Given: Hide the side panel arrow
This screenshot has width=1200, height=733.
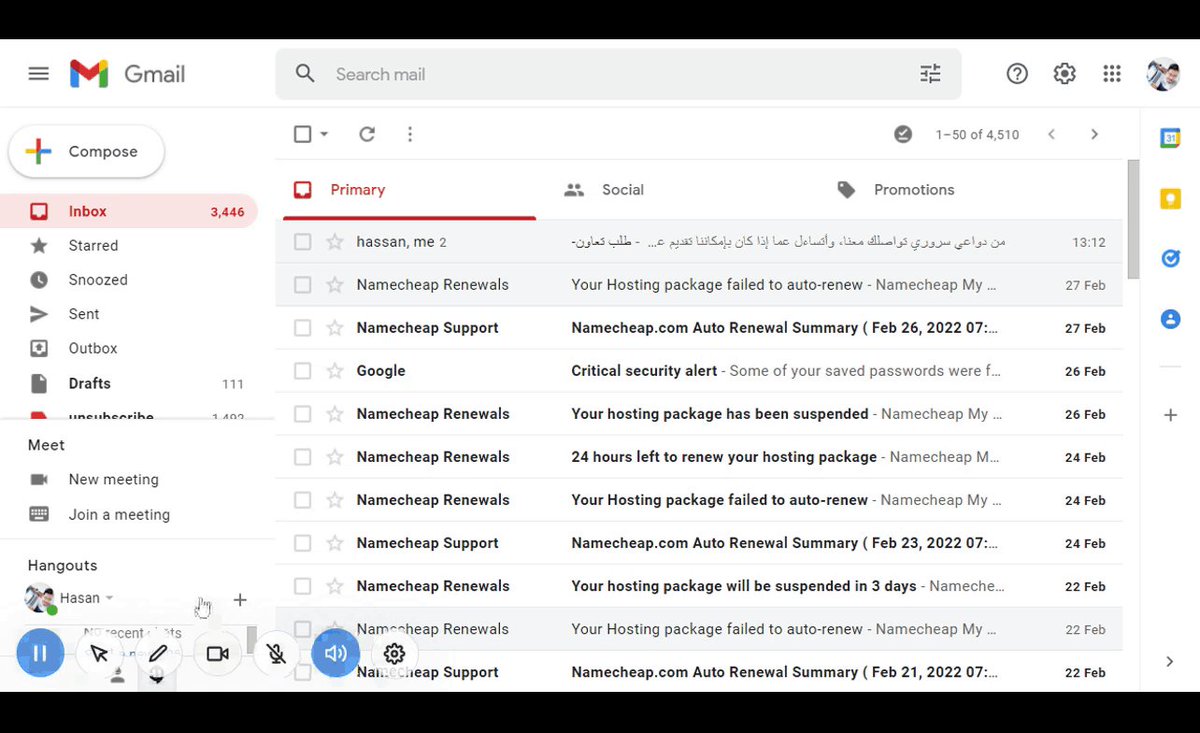Looking at the screenshot, I should click(1170, 661).
